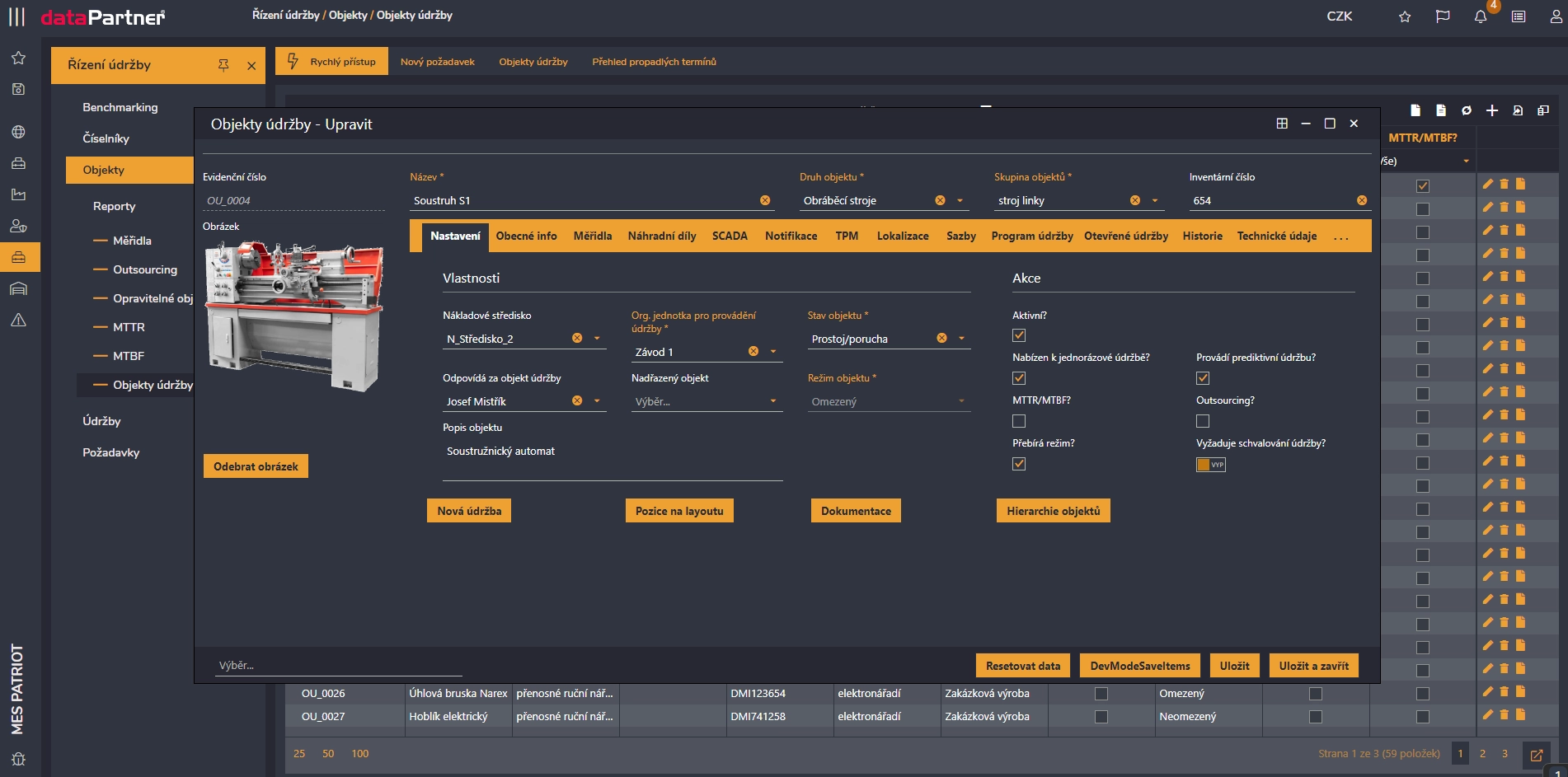Tick the Outsourcing? checkbox
This screenshot has width=1568, height=777.
(1203, 421)
